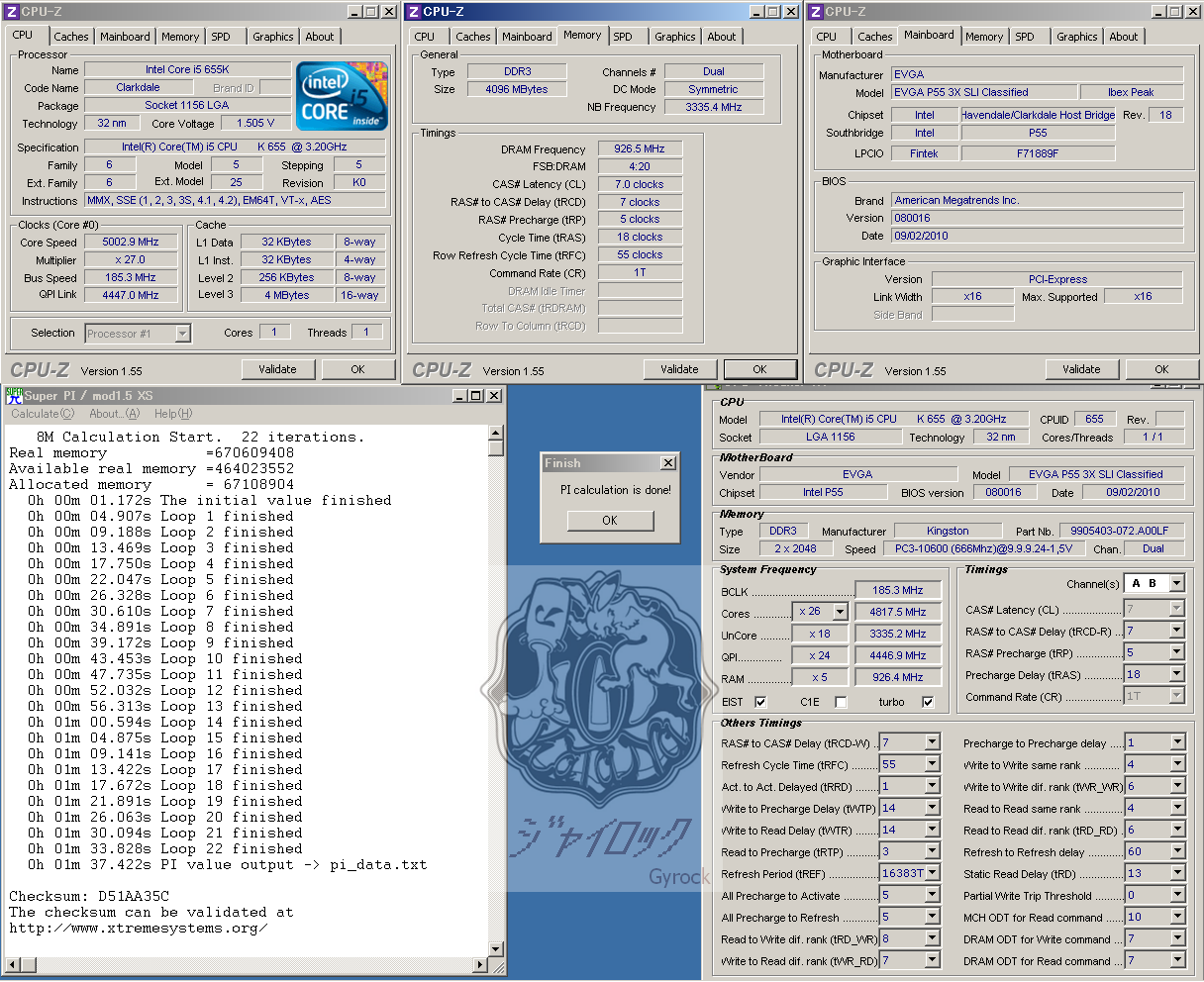Click the Super PI title bar icon

(14, 395)
